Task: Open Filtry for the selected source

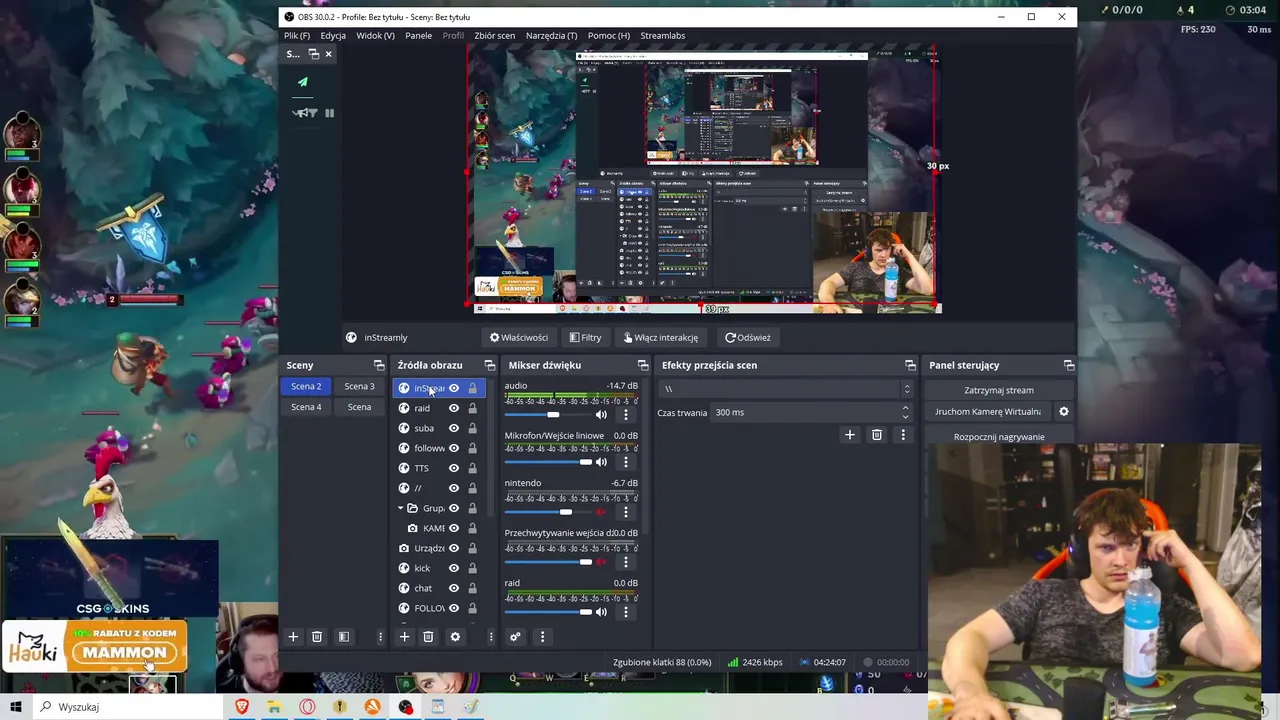Action: click(585, 338)
